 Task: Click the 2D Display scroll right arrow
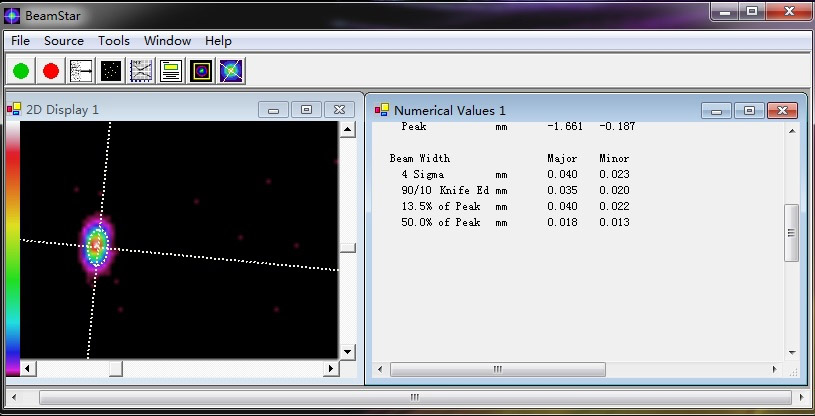331,368
